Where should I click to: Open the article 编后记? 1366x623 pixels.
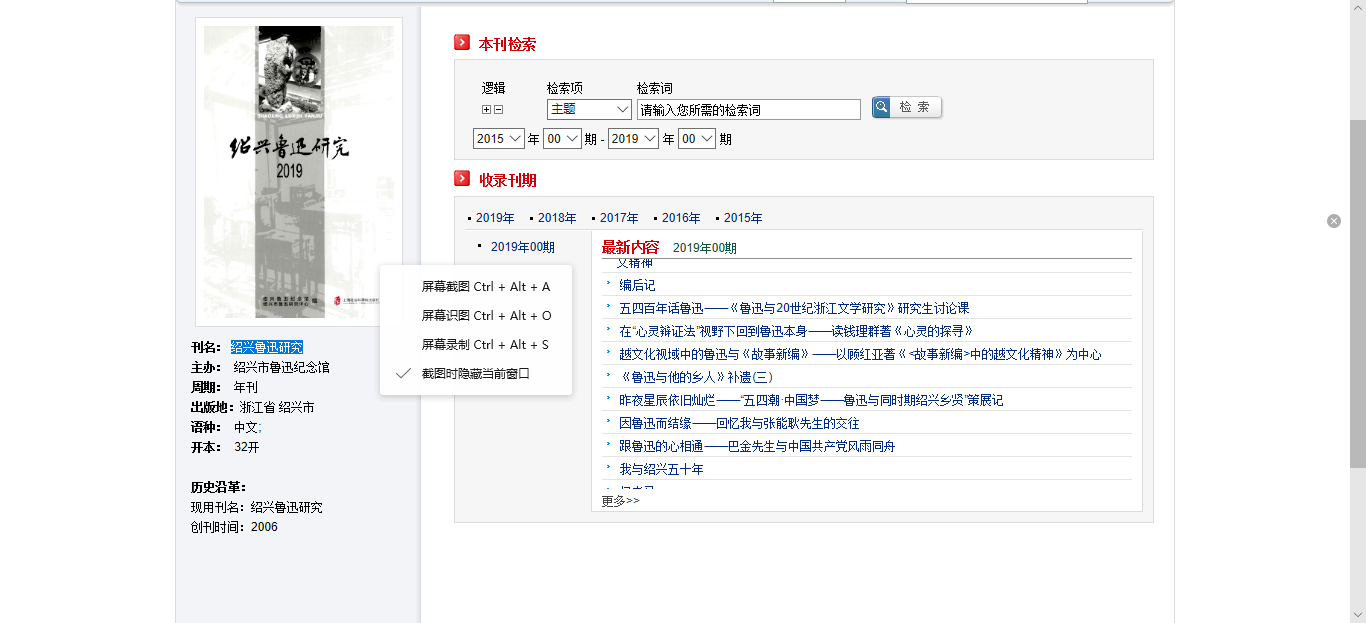click(637, 286)
